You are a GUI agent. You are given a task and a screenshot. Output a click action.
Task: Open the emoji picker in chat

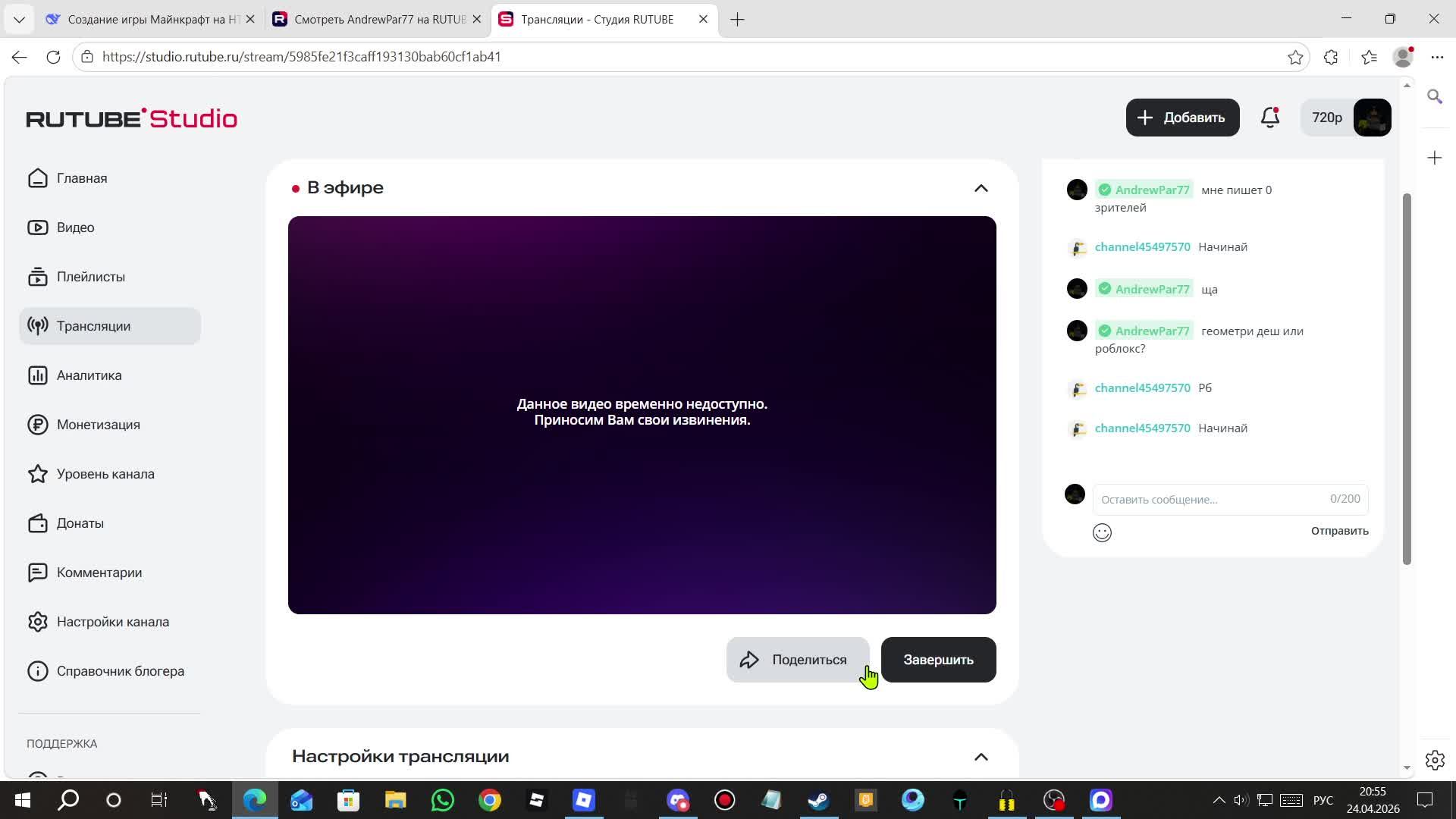pos(1102,532)
